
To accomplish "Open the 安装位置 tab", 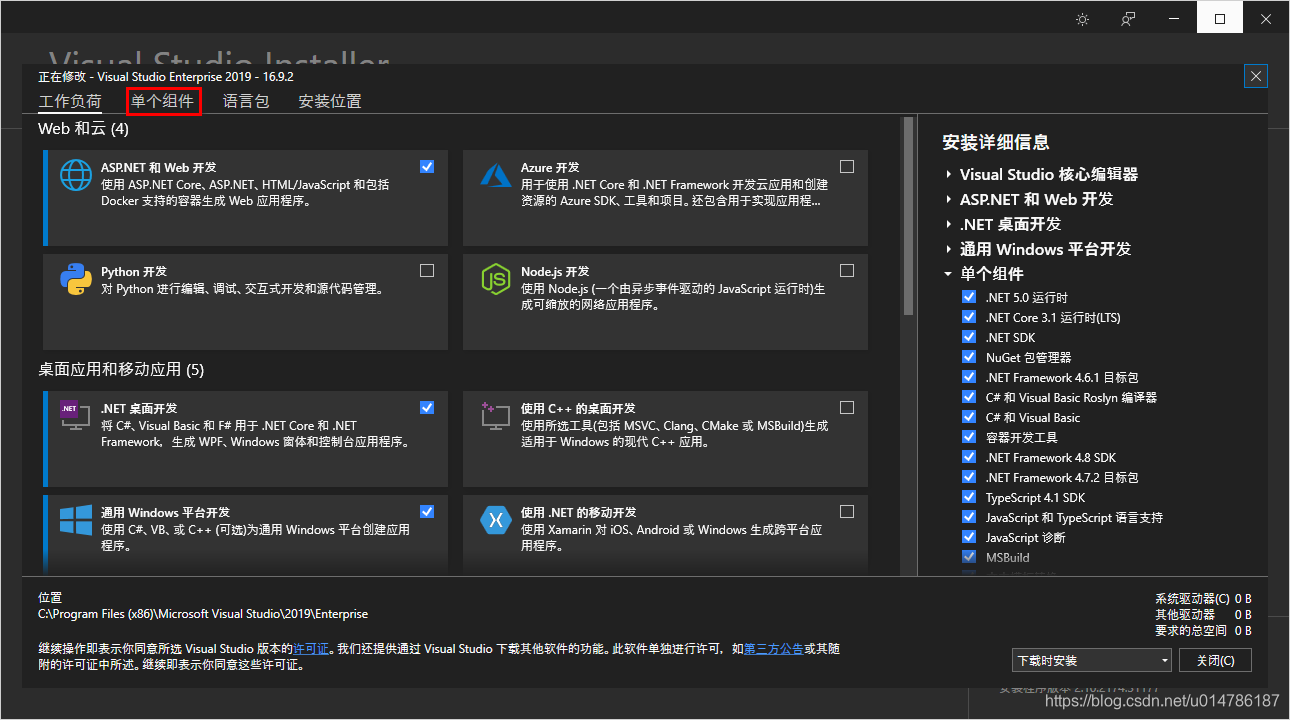I will point(330,101).
